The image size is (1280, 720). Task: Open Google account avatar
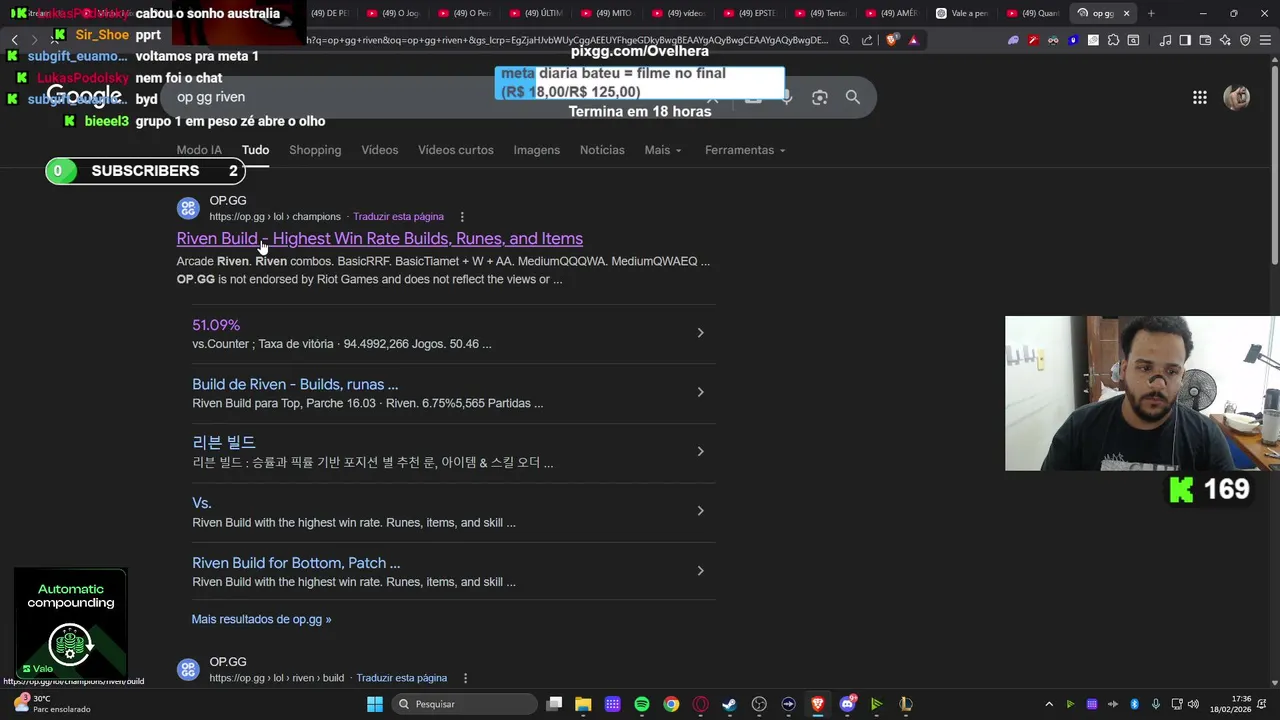1237,97
